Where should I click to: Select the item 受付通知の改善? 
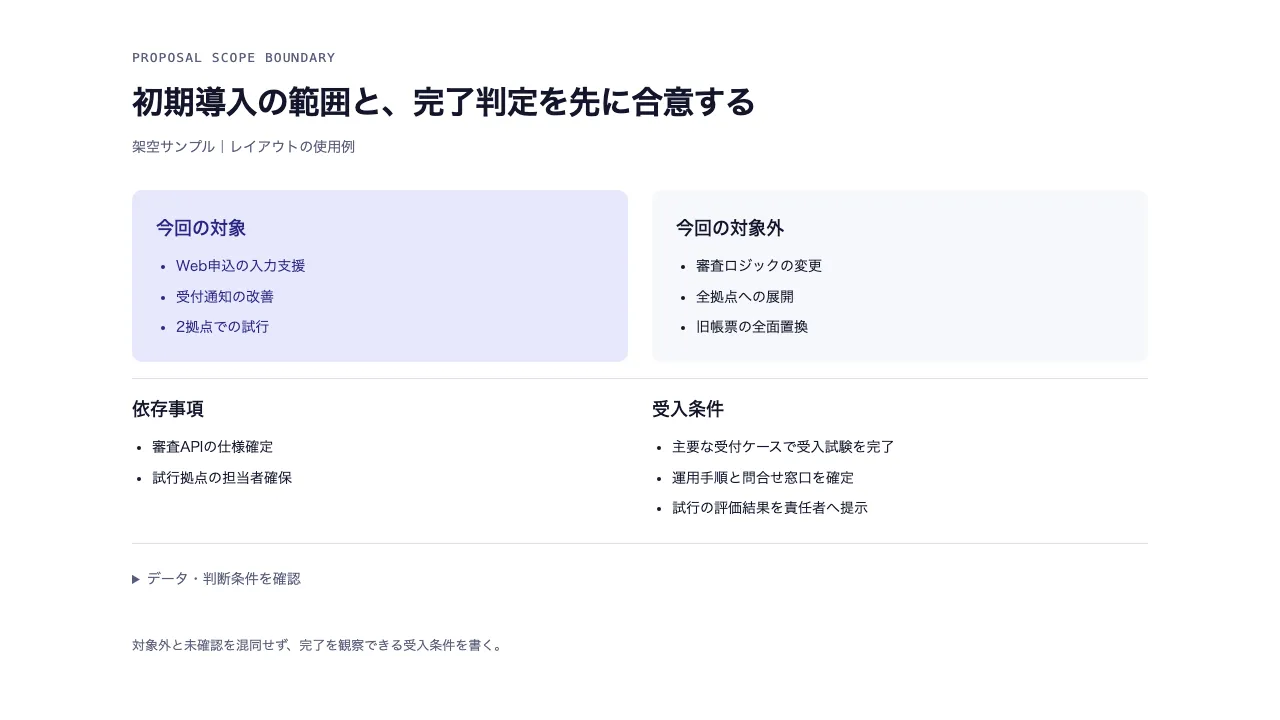coord(225,297)
